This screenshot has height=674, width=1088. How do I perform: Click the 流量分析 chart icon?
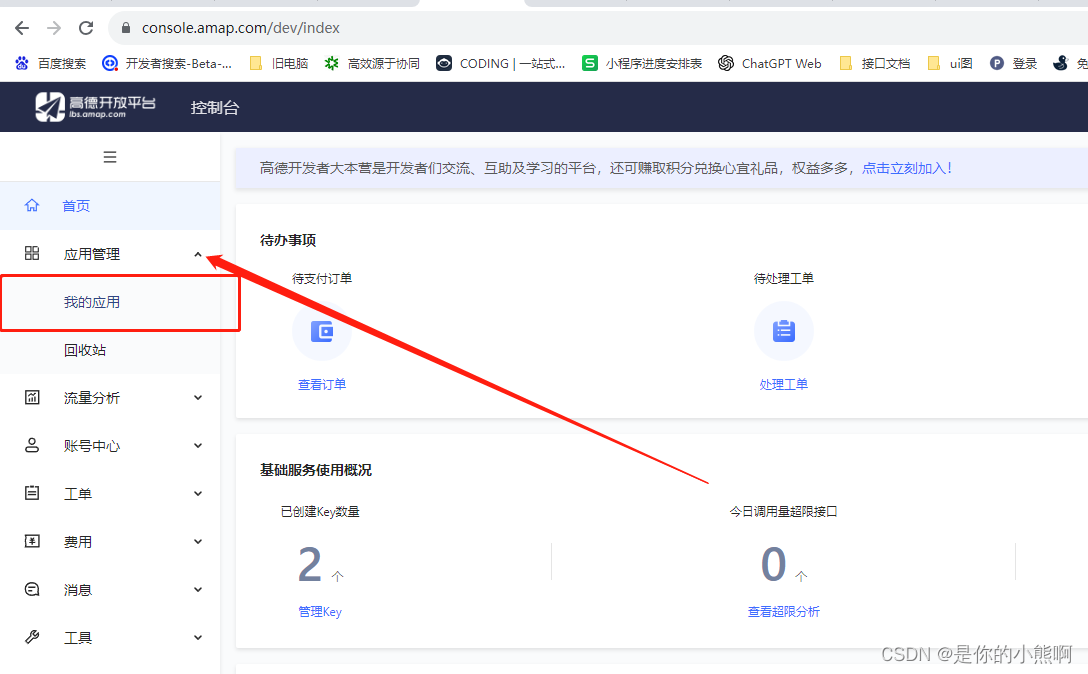(x=32, y=397)
